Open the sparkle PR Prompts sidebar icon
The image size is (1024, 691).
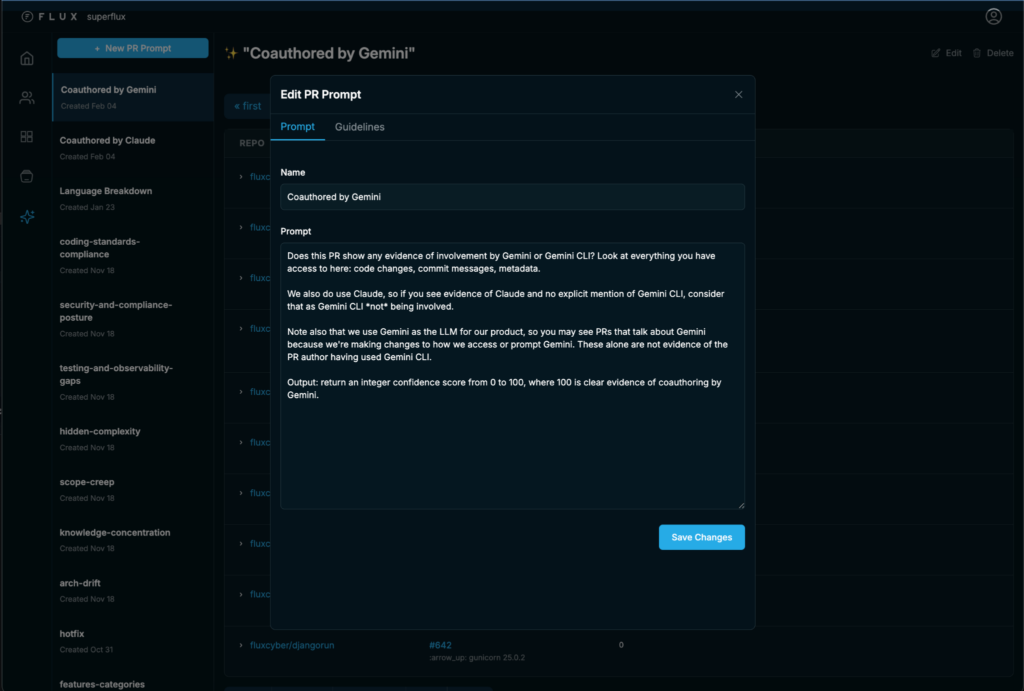(27, 217)
